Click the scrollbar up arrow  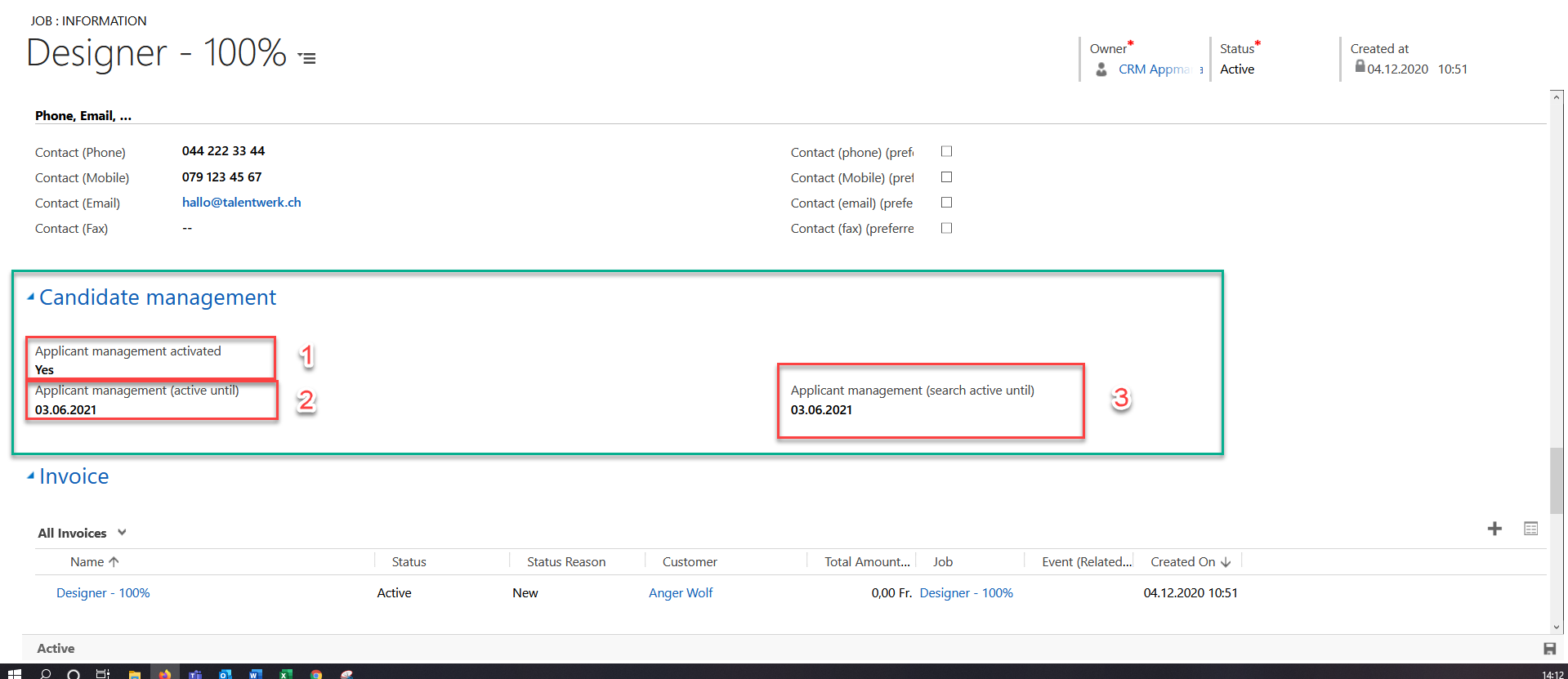coord(1557,96)
